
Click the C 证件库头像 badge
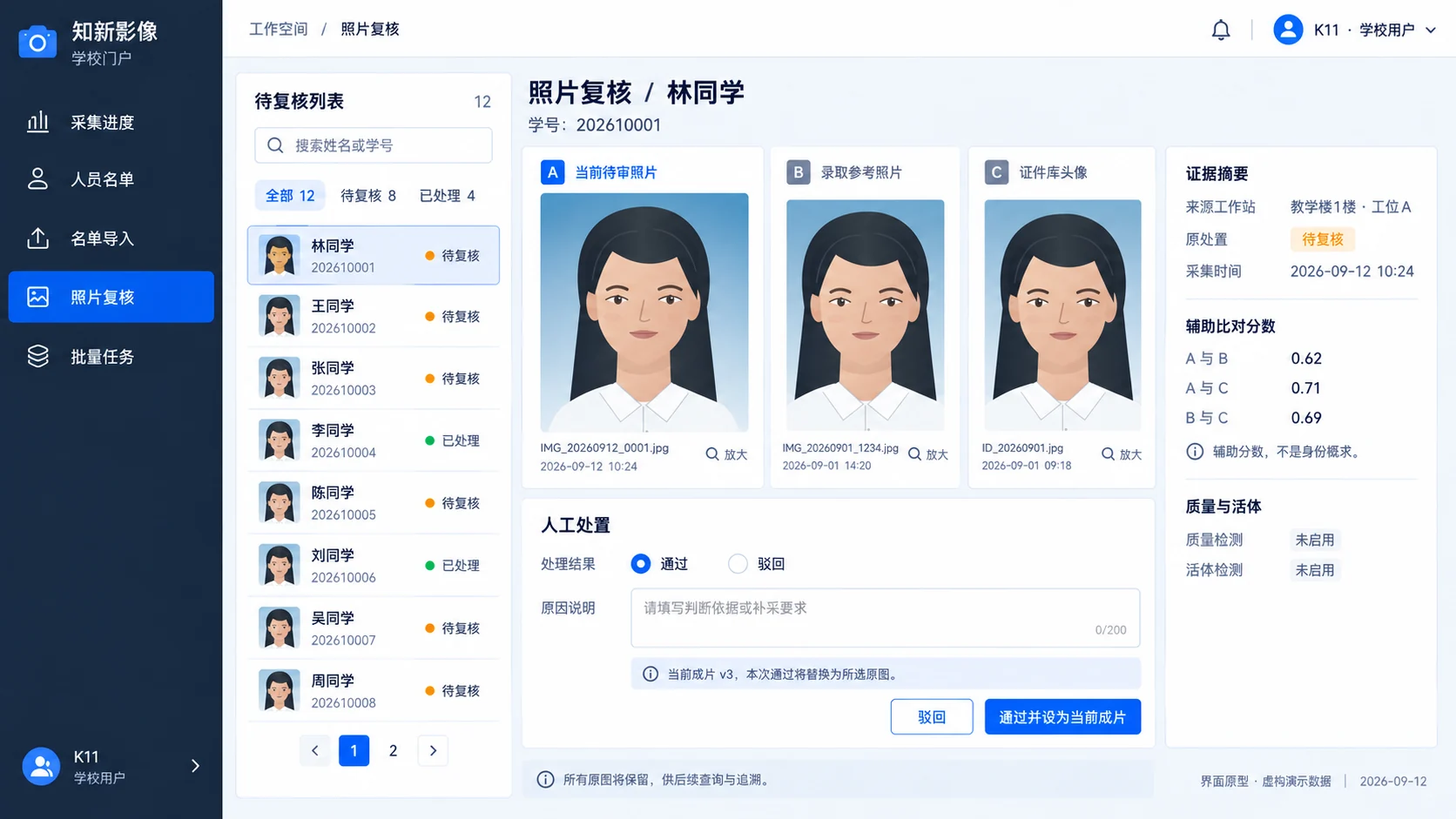click(x=996, y=172)
